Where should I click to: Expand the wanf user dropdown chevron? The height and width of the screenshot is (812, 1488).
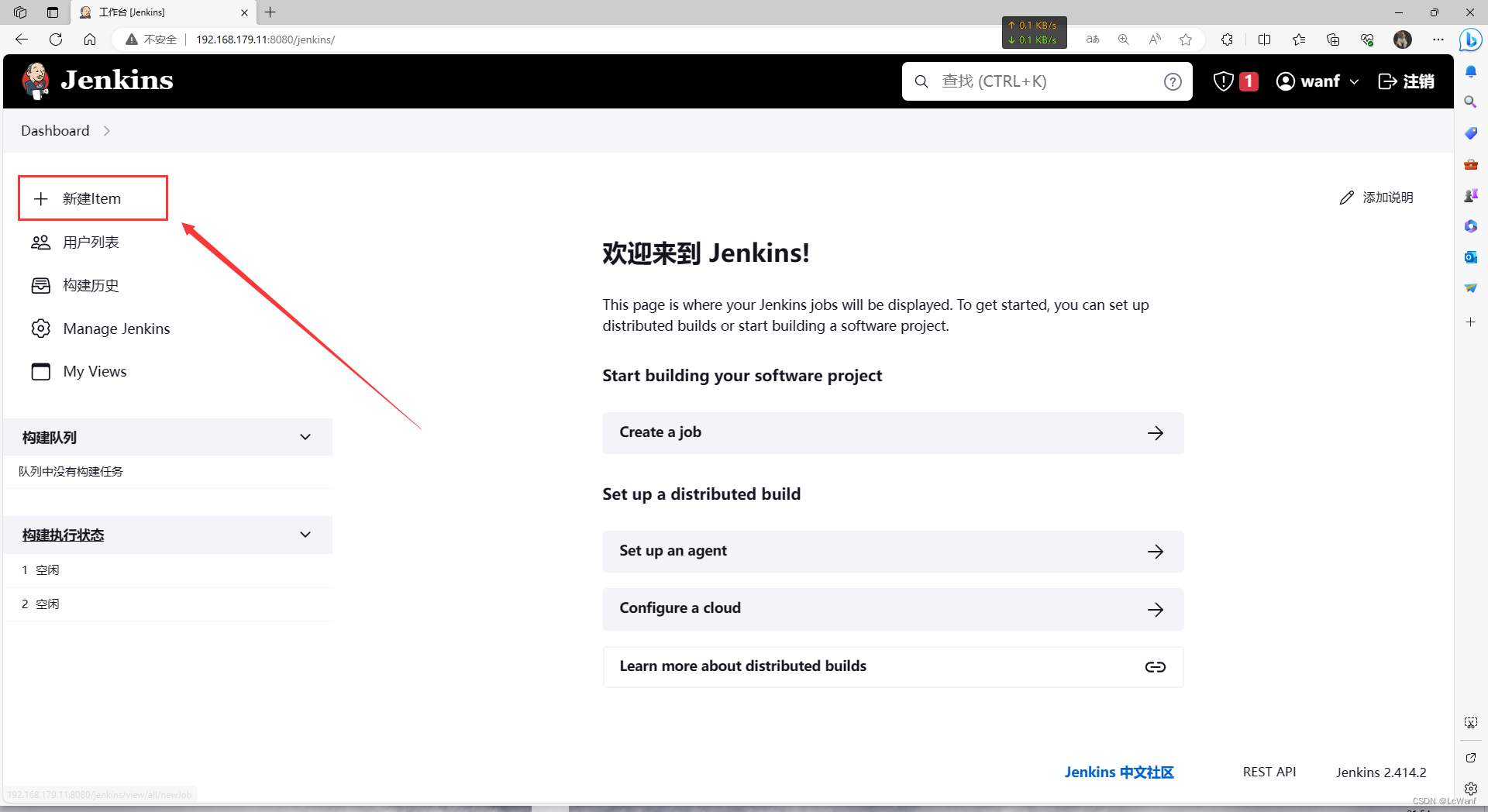(1354, 81)
